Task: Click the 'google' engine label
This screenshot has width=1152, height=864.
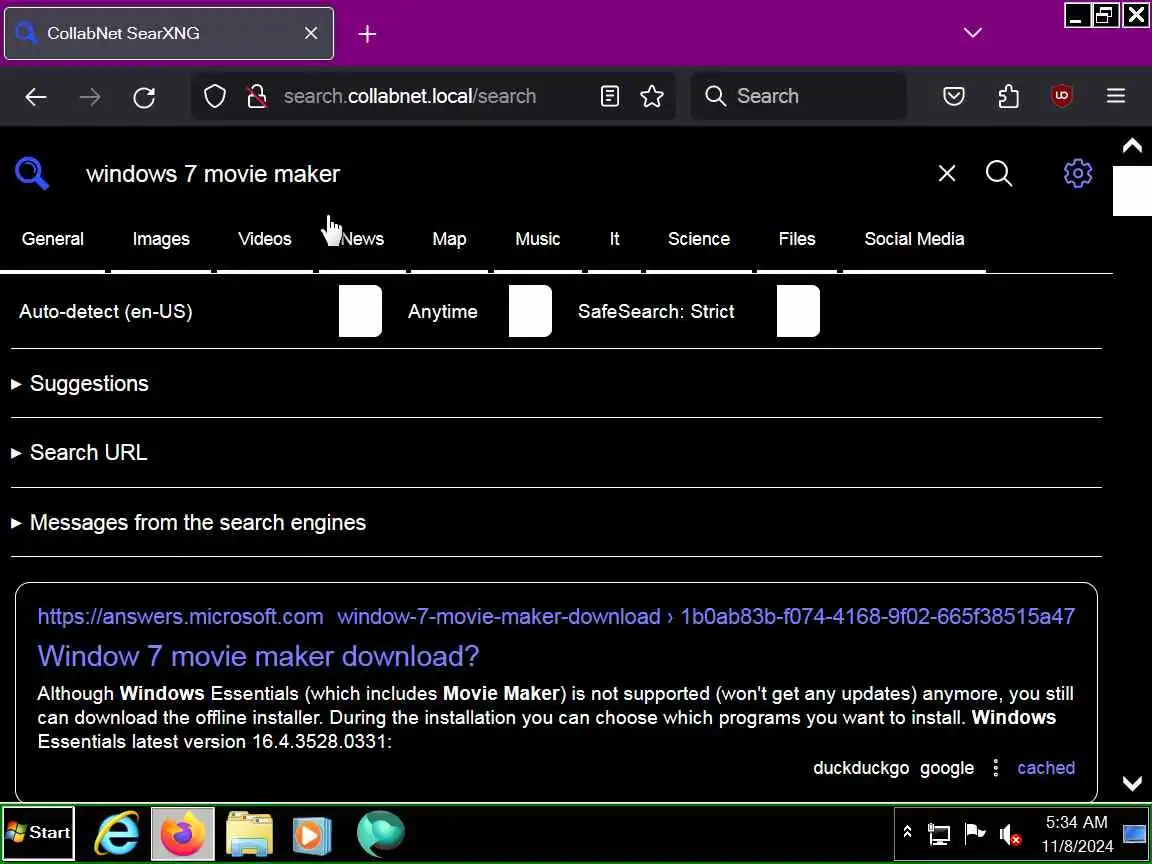Action: (946, 768)
